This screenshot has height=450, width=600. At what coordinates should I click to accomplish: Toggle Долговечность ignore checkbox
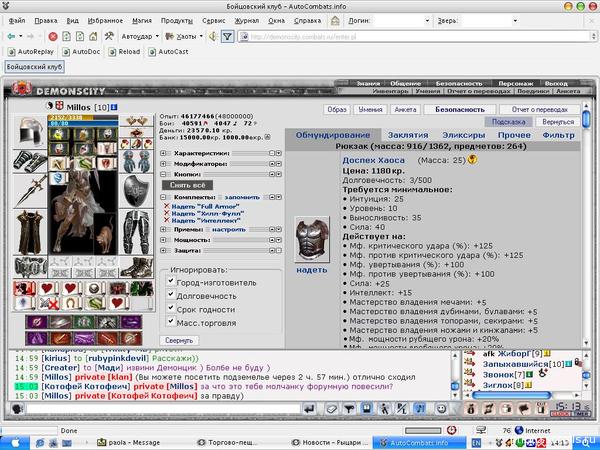171,295
